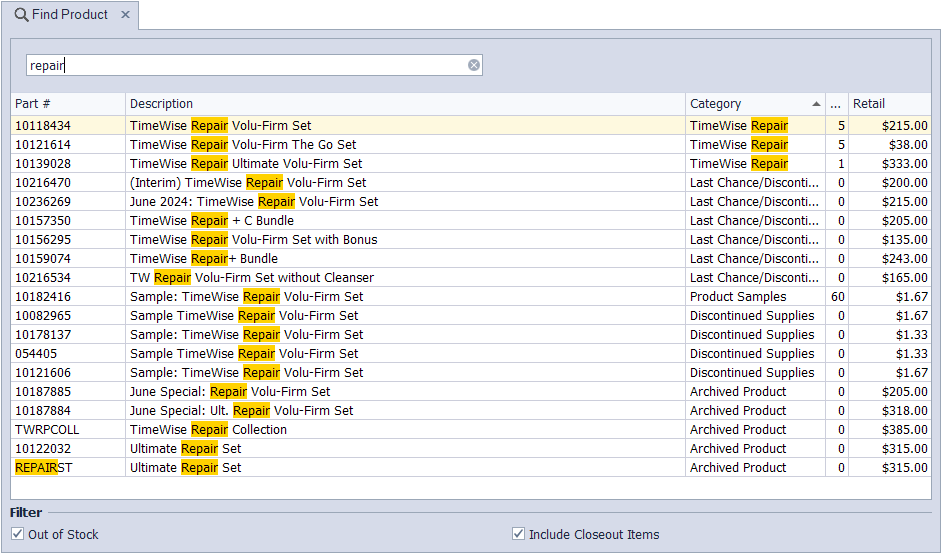Click the quantity 60 cell
Image resolution: width=942 pixels, height=554 pixels.
[837, 297]
